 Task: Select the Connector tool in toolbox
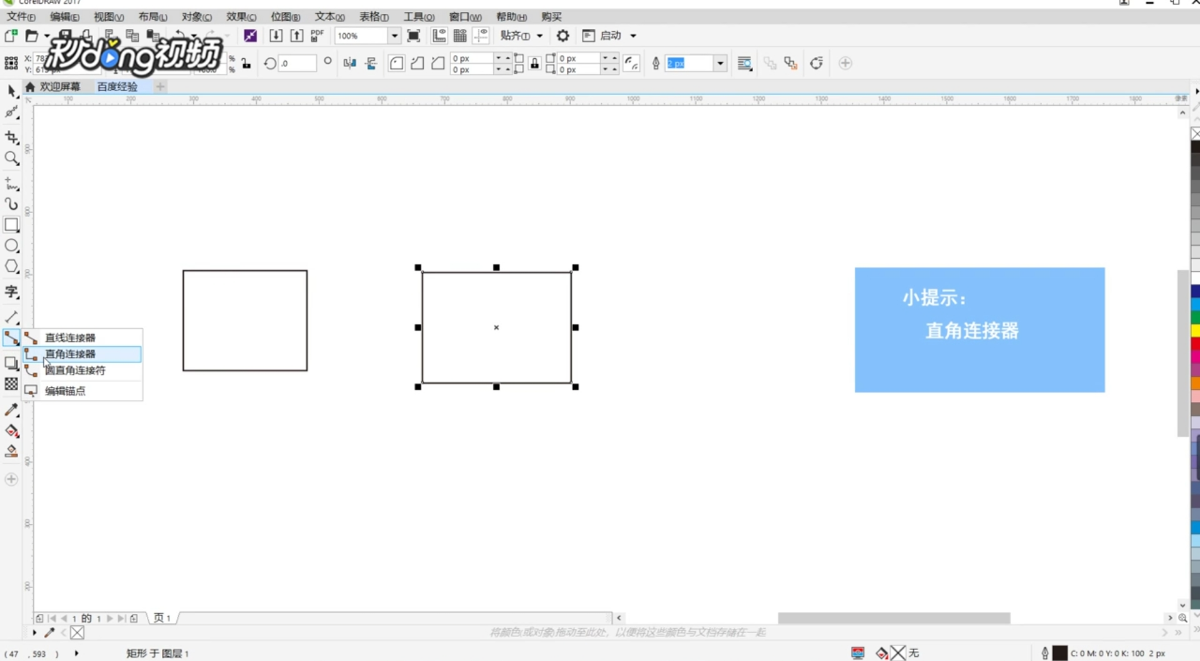[12, 338]
